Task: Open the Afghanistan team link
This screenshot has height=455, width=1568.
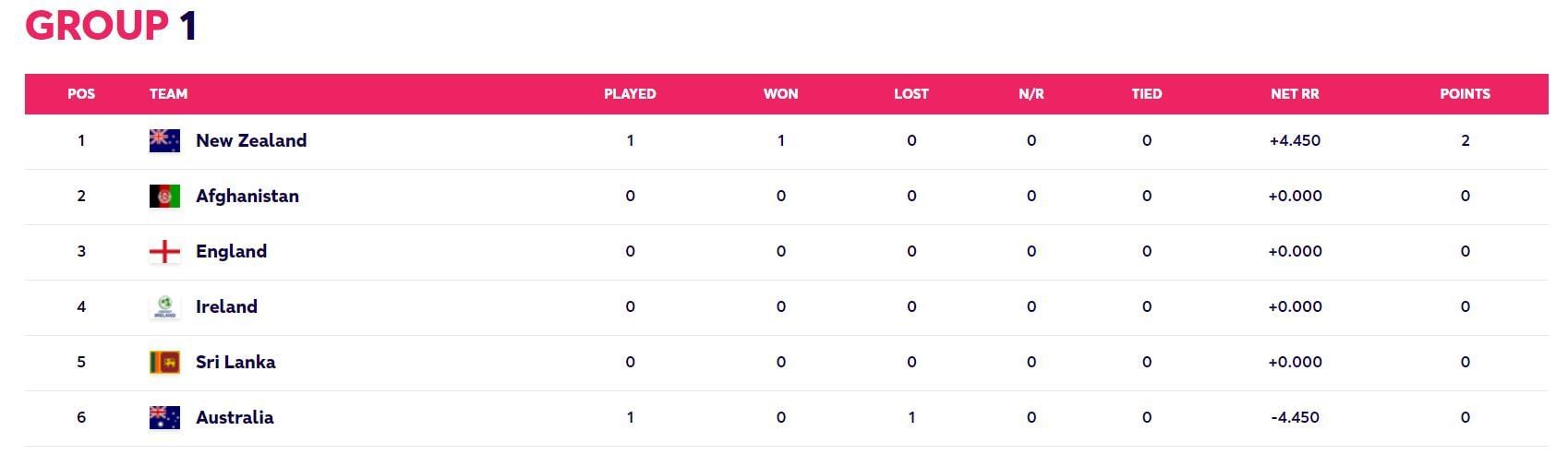Action: pos(247,196)
